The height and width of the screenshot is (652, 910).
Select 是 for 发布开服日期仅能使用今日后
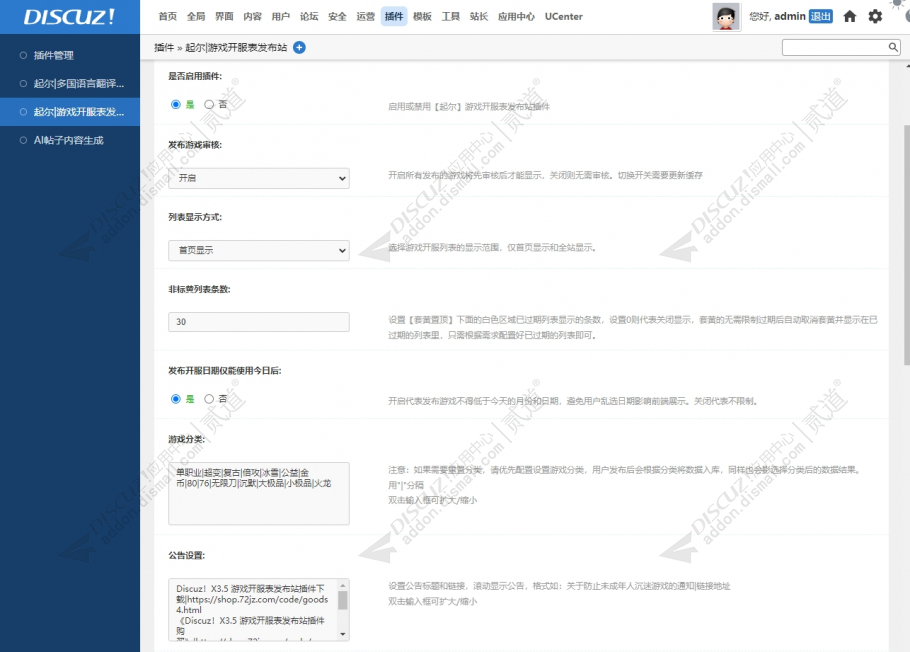[176, 399]
